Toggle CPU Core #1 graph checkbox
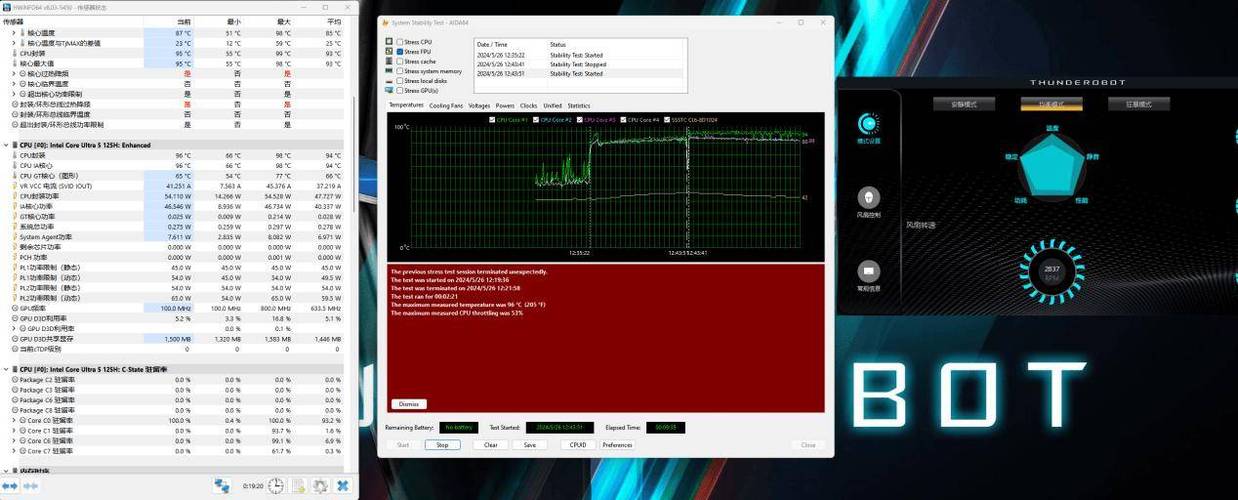 point(492,120)
